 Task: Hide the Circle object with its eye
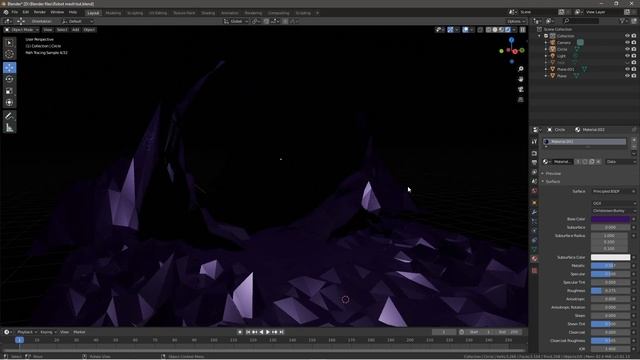click(627, 49)
